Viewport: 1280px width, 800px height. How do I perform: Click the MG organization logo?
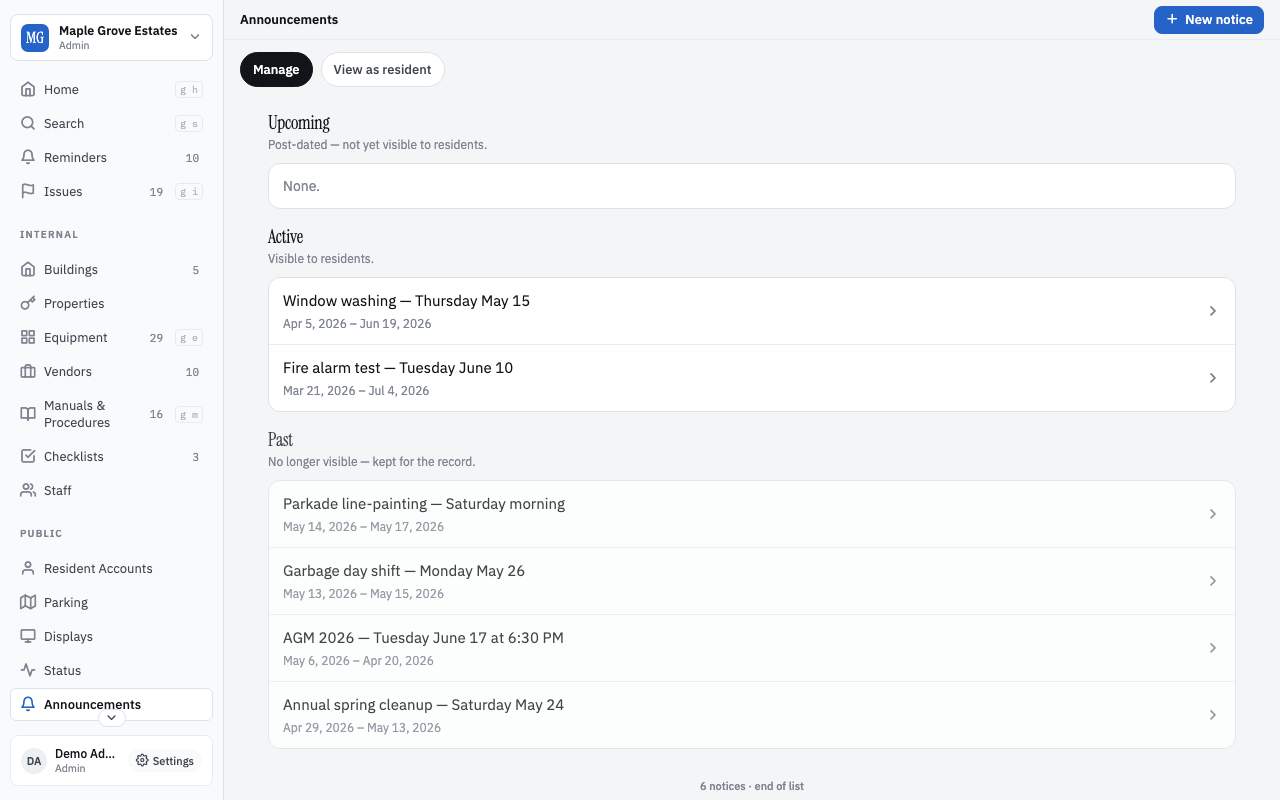pos(35,38)
